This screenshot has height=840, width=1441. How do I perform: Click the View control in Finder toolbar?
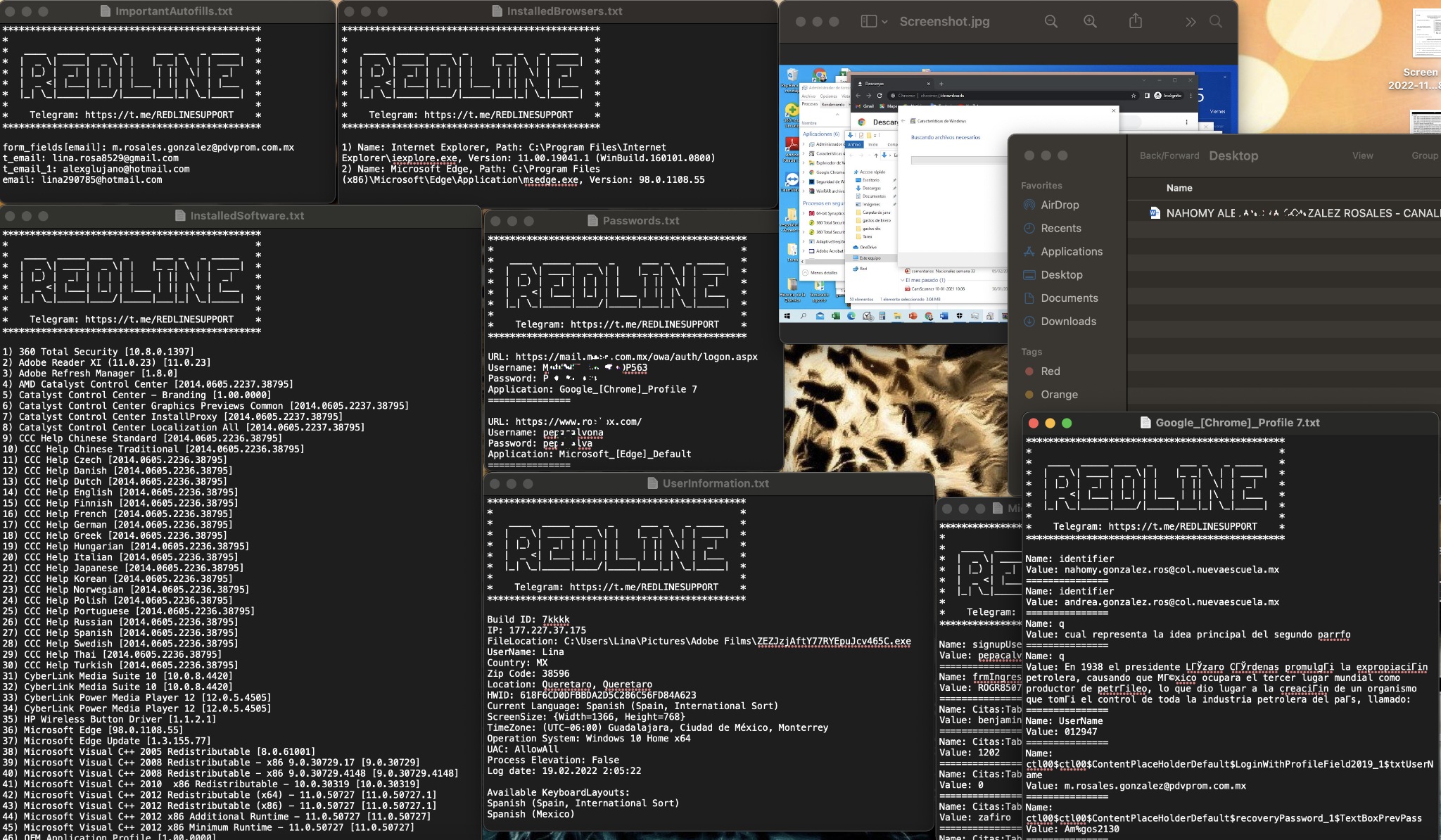pyautogui.click(x=1362, y=155)
